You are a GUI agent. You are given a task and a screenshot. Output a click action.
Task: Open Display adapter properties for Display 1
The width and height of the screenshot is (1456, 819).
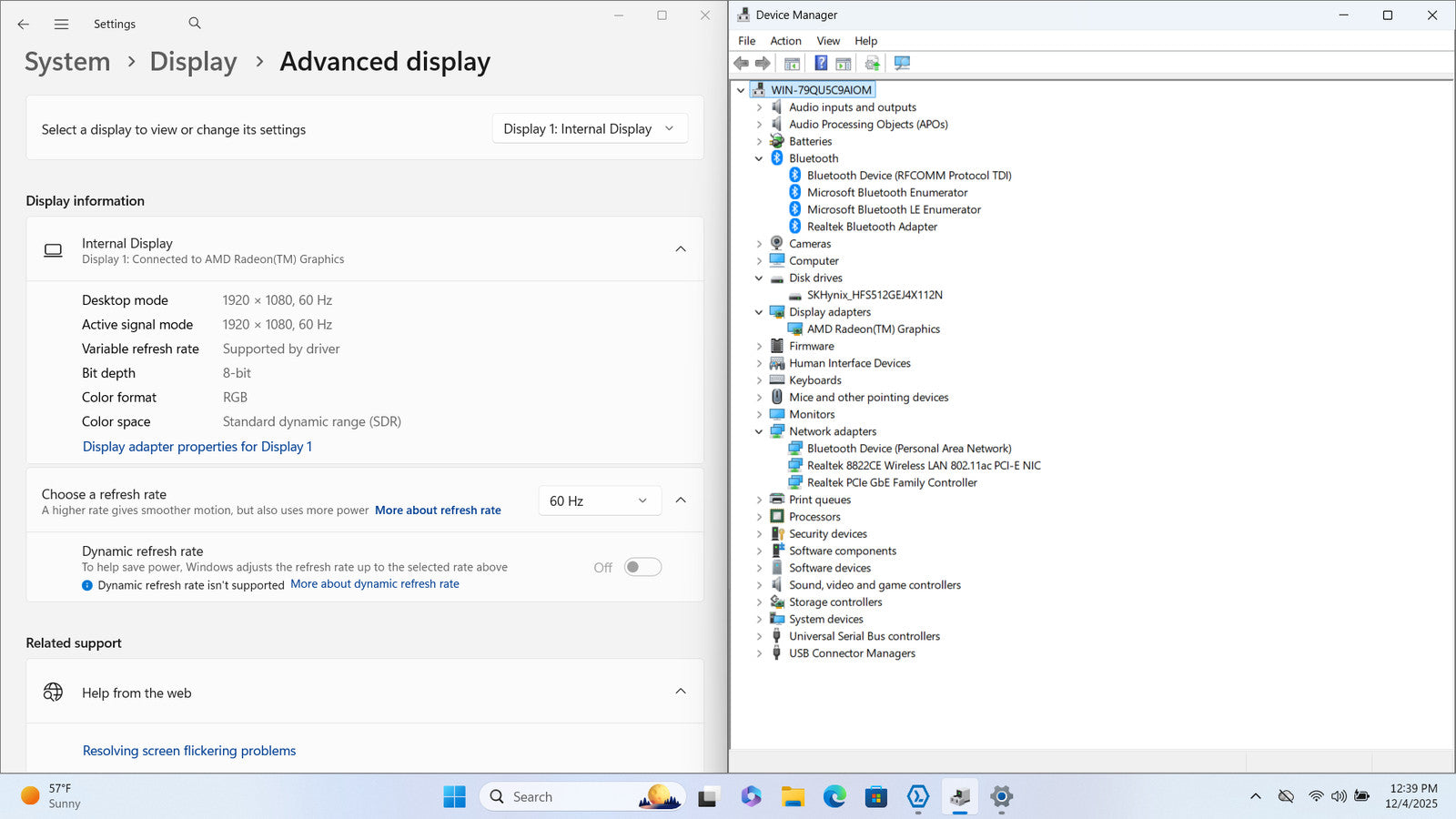pyautogui.click(x=197, y=447)
